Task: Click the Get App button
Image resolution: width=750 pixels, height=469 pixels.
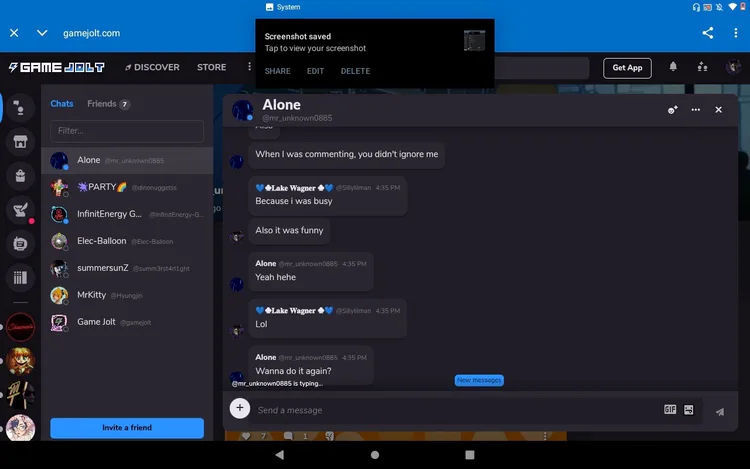Action: pos(627,68)
